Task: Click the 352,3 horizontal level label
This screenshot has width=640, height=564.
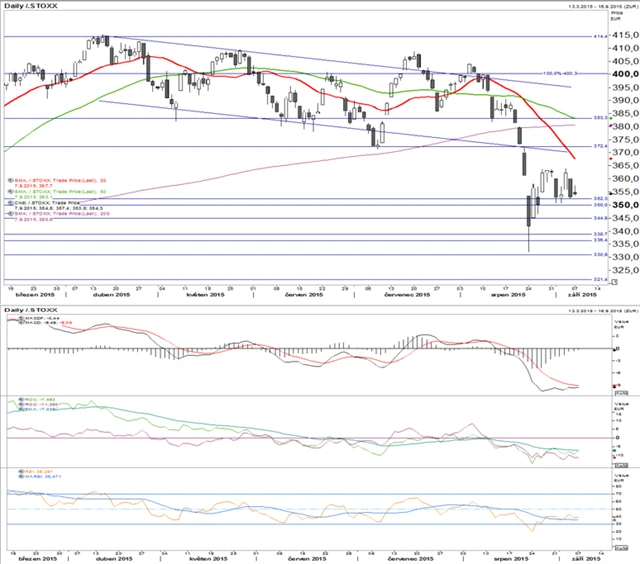Action: tap(600, 198)
